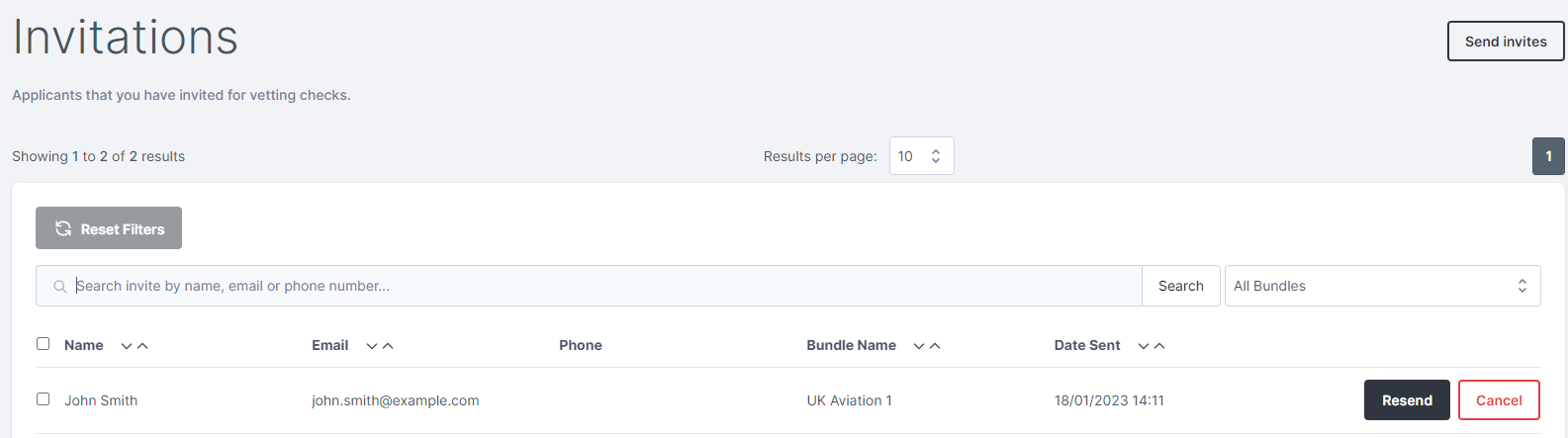Viewport: 1568px width, 438px height.
Task: Cancel John Smith's invitation
Action: [x=1499, y=400]
